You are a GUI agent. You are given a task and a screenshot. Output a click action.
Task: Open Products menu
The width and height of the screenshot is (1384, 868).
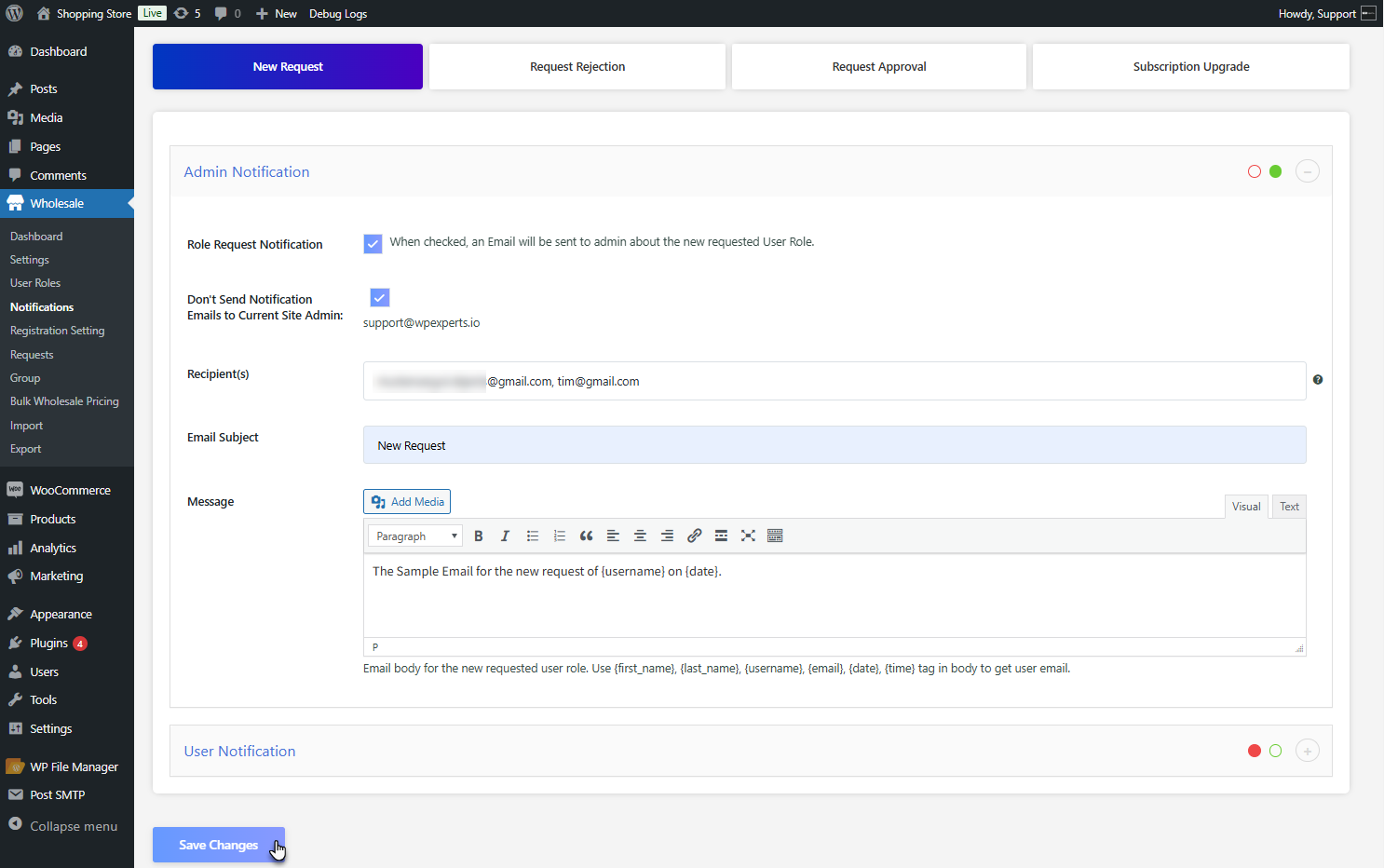pyautogui.click(x=67, y=519)
